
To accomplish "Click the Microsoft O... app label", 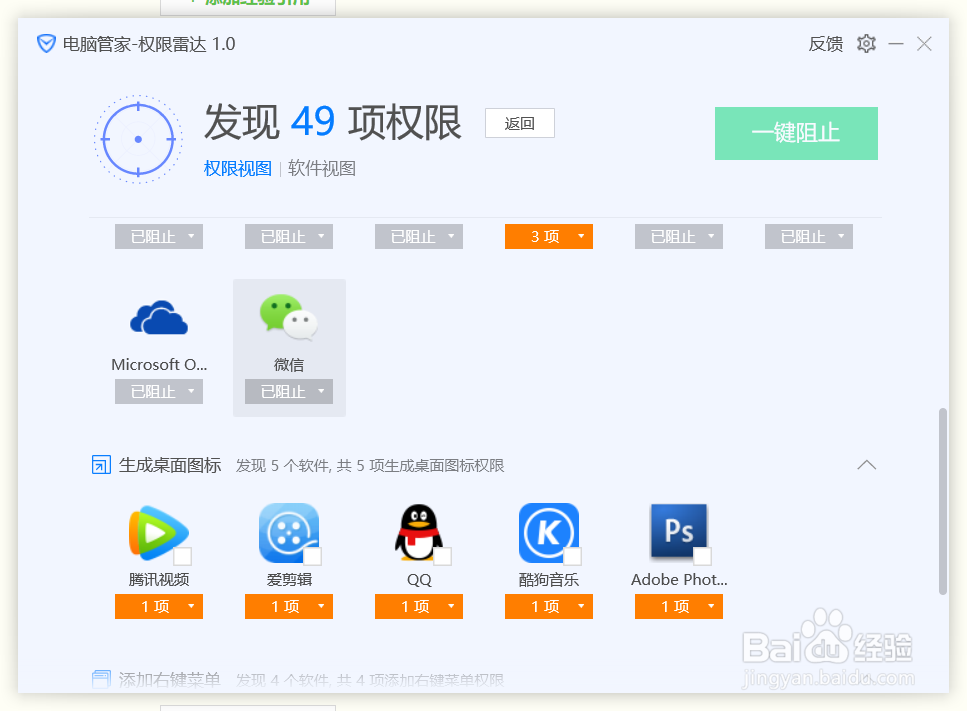I will 159,364.
